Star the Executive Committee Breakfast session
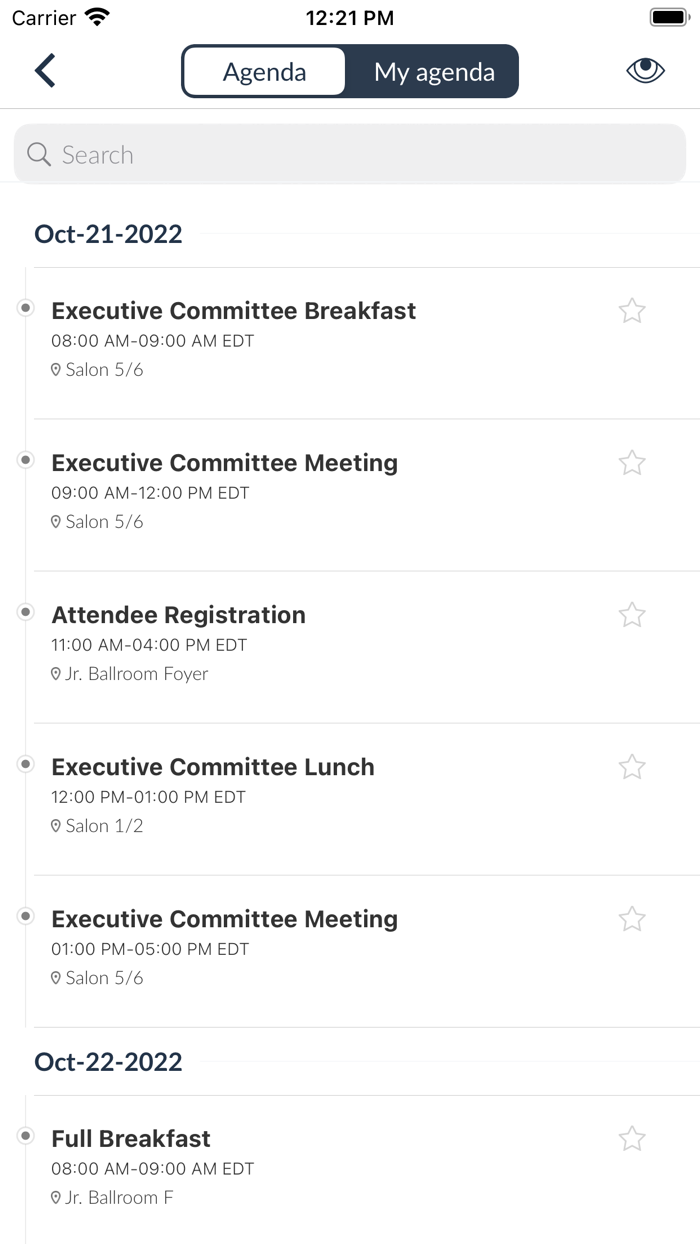Image resolution: width=700 pixels, height=1244 pixels. coord(632,311)
